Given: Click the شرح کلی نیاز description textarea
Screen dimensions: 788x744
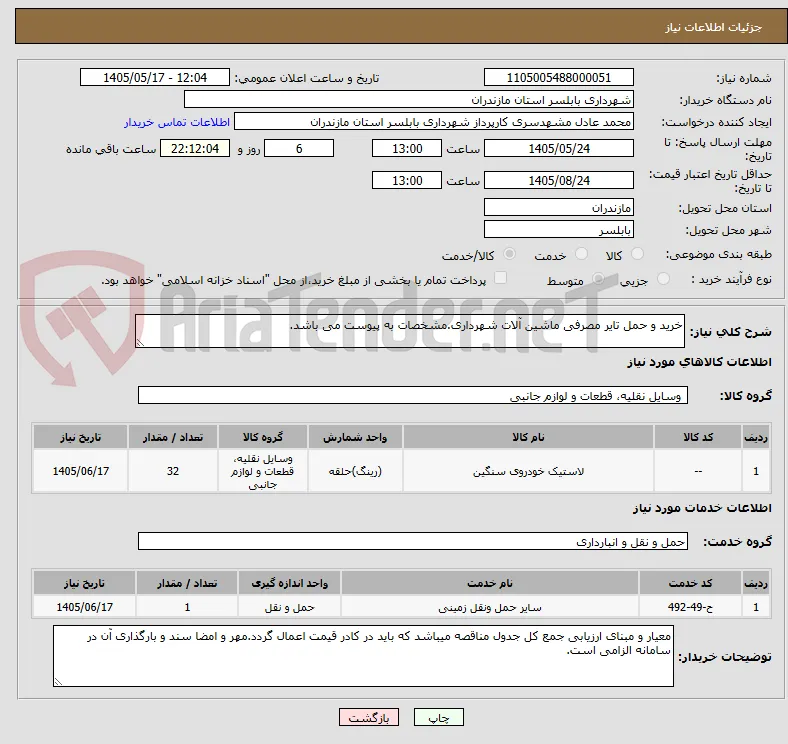Looking at the screenshot, I should (x=410, y=331).
